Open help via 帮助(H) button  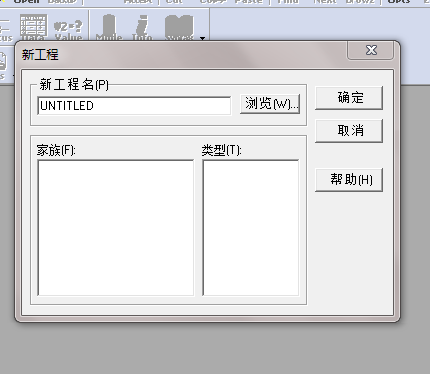[x=349, y=180]
